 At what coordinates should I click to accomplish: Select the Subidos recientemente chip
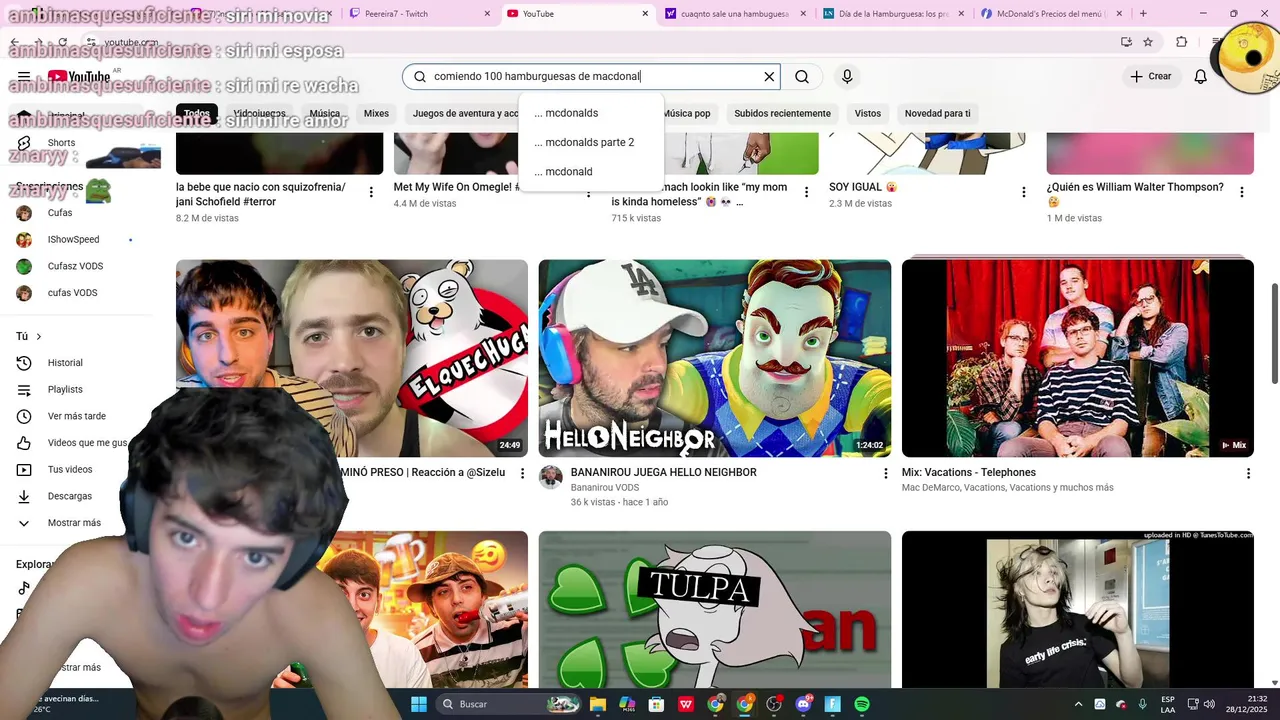782,114
